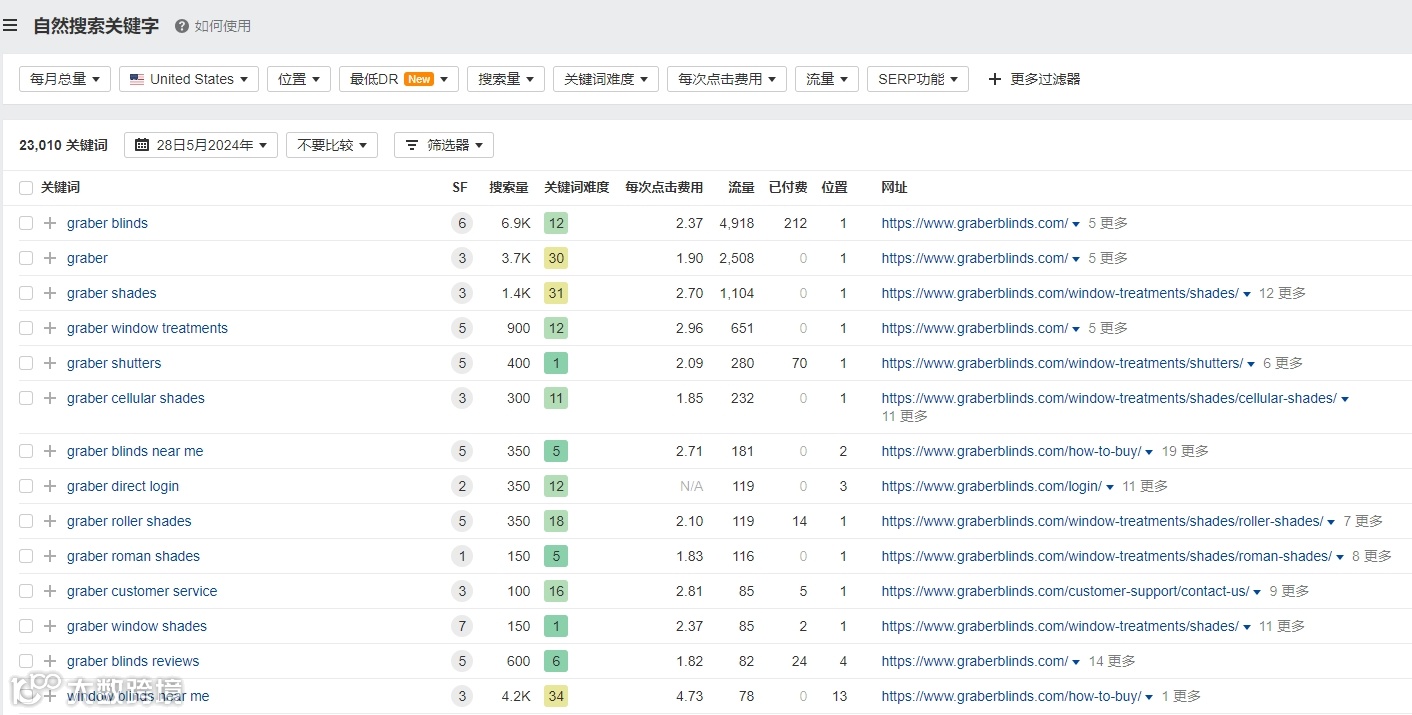Check the graber window treatments checkbox

click(x=26, y=328)
